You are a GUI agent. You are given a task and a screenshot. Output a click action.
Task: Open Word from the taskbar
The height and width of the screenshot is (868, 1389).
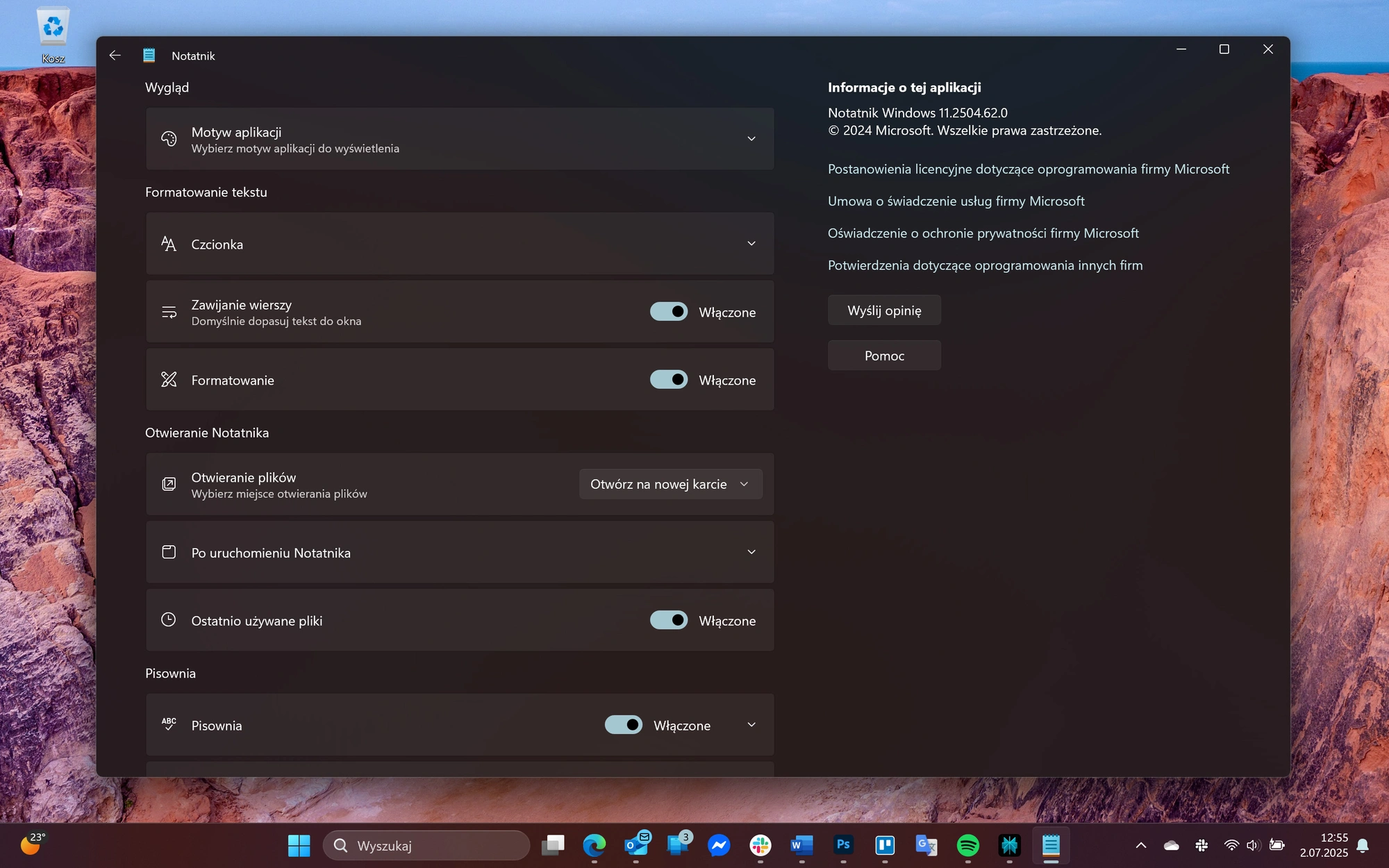801,845
